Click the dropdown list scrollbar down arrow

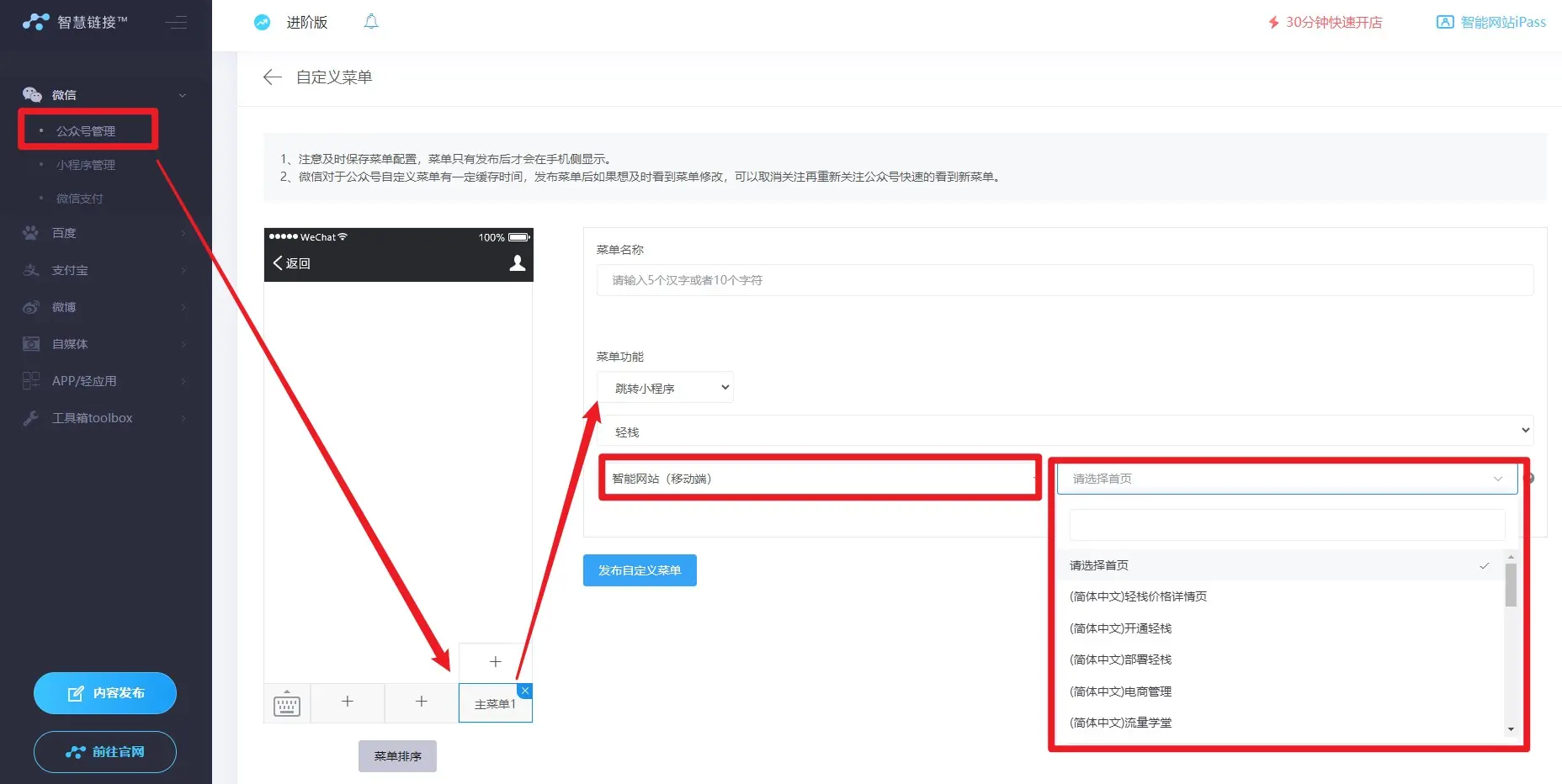pyautogui.click(x=1511, y=729)
